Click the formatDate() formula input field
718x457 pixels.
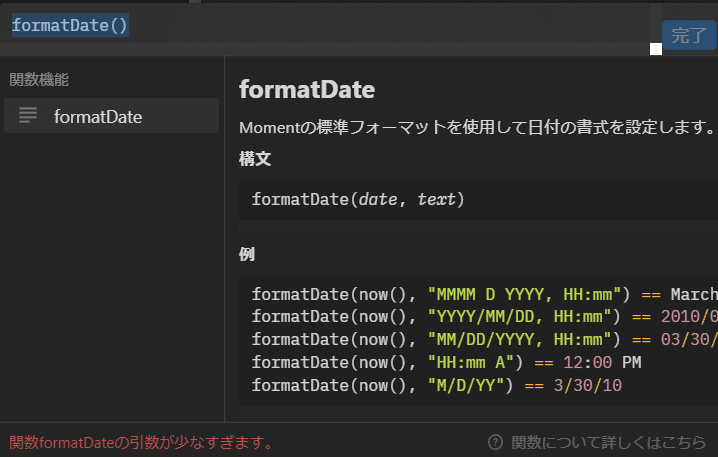tap(325, 25)
